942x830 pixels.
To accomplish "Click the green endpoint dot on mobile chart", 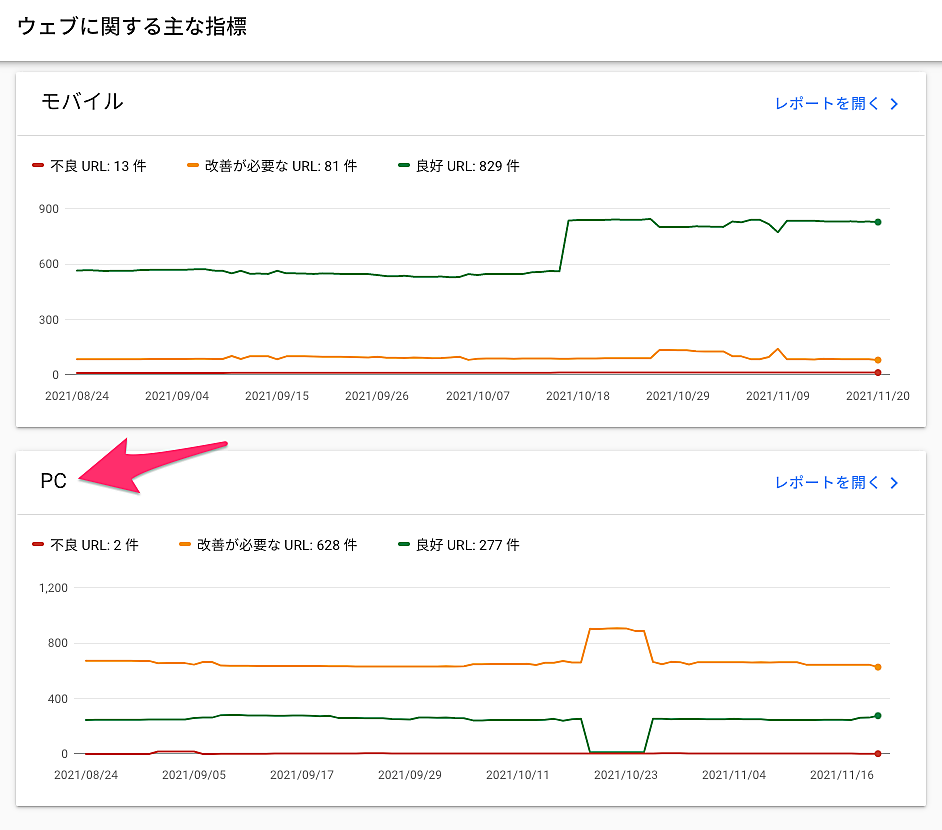I will pos(878,222).
